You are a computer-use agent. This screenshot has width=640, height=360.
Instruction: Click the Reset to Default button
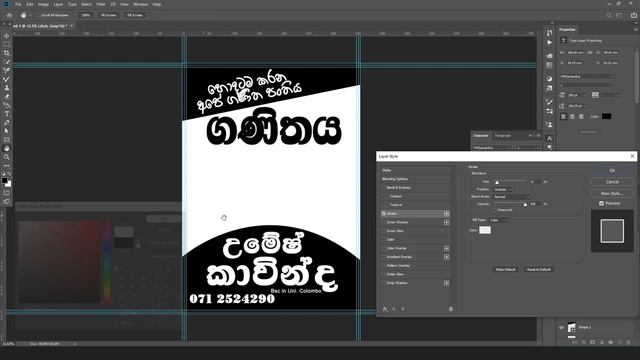[x=539, y=269]
